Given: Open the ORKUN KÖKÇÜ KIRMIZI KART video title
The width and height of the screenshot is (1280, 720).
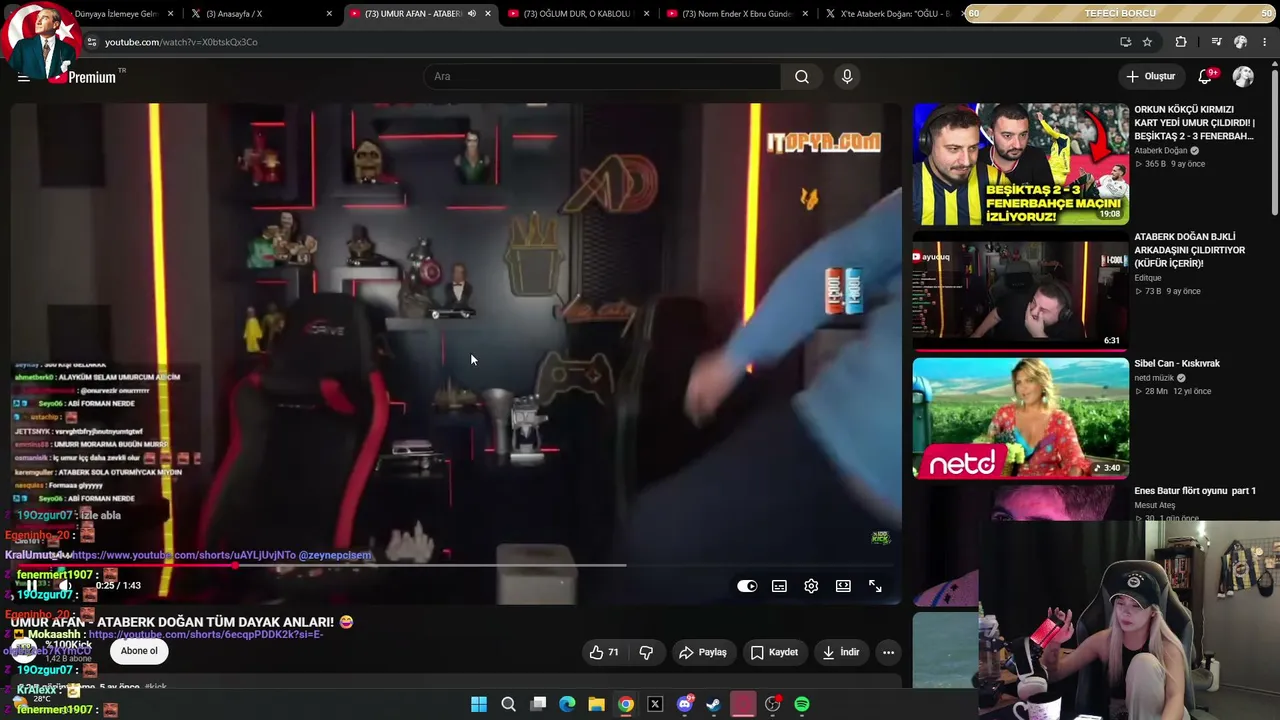Looking at the screenshot, I should [x=1194, y=123].
